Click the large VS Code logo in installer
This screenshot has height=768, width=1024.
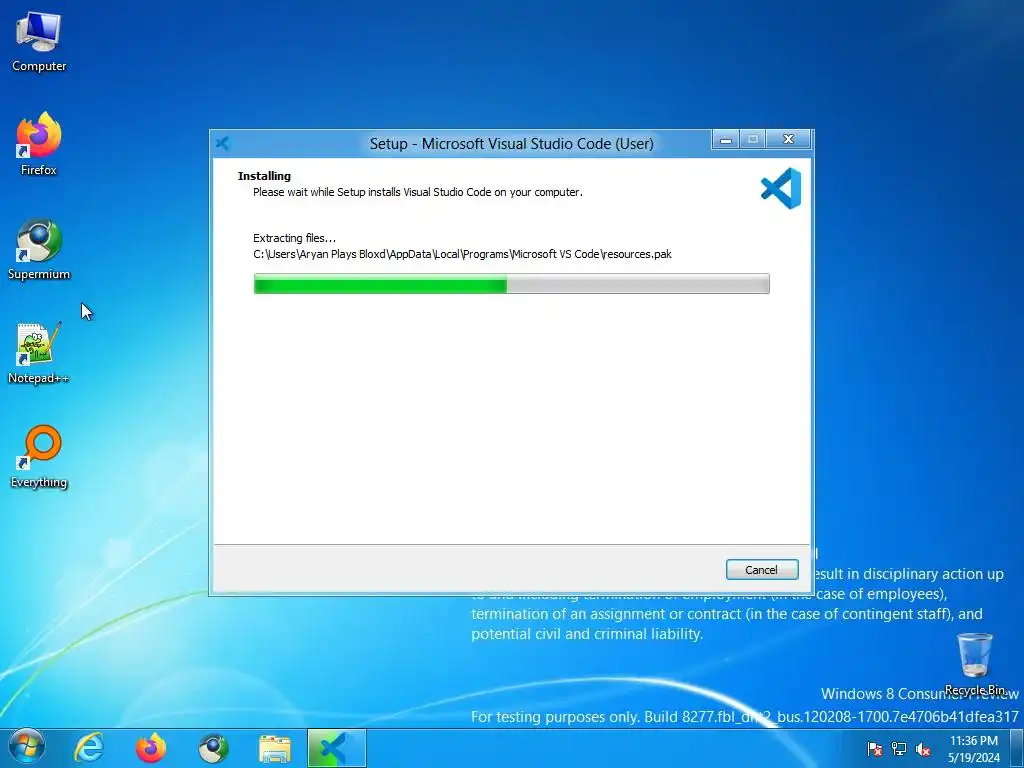pos(781,188)
